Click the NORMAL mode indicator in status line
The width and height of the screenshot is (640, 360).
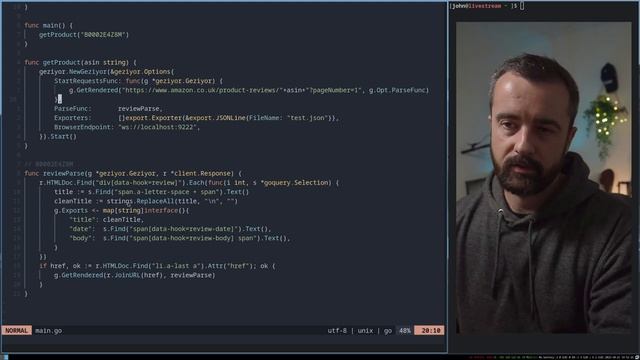pyautogui.click(x=16, y=331)
